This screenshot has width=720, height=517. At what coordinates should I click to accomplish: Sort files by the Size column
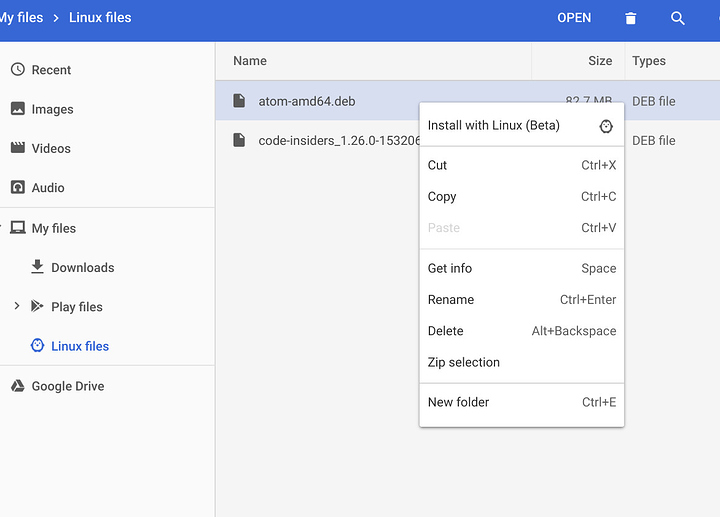600,61
